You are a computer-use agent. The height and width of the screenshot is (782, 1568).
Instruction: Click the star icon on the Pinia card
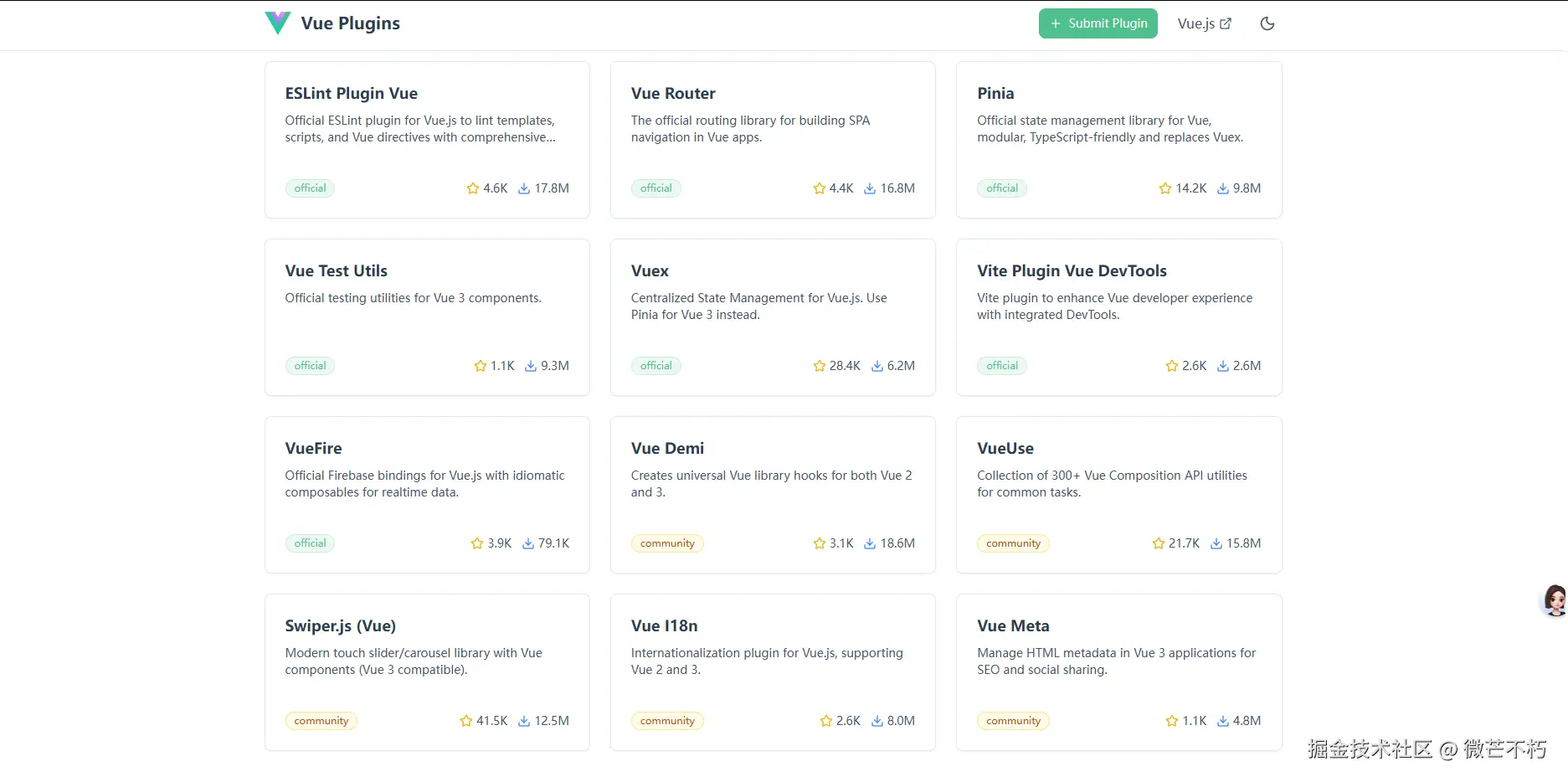coord(1164,188)
